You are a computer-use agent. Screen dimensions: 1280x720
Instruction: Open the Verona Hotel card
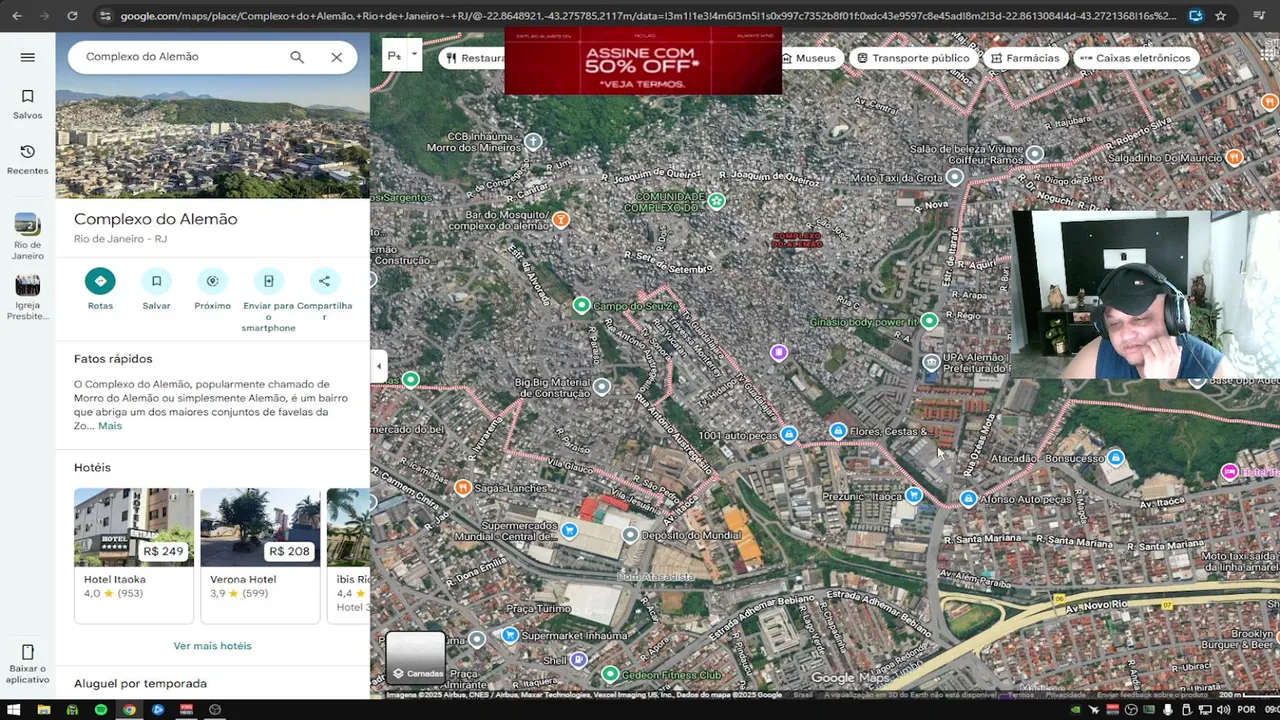point(260,555)
